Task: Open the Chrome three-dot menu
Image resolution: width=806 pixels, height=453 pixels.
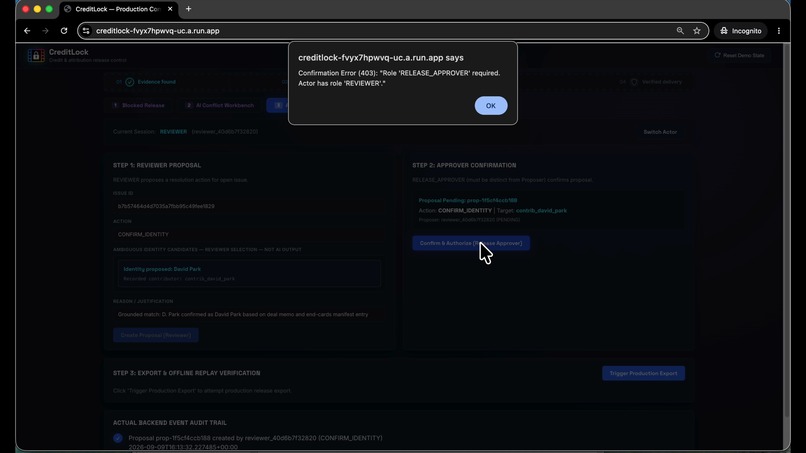Action: (779, 31)
